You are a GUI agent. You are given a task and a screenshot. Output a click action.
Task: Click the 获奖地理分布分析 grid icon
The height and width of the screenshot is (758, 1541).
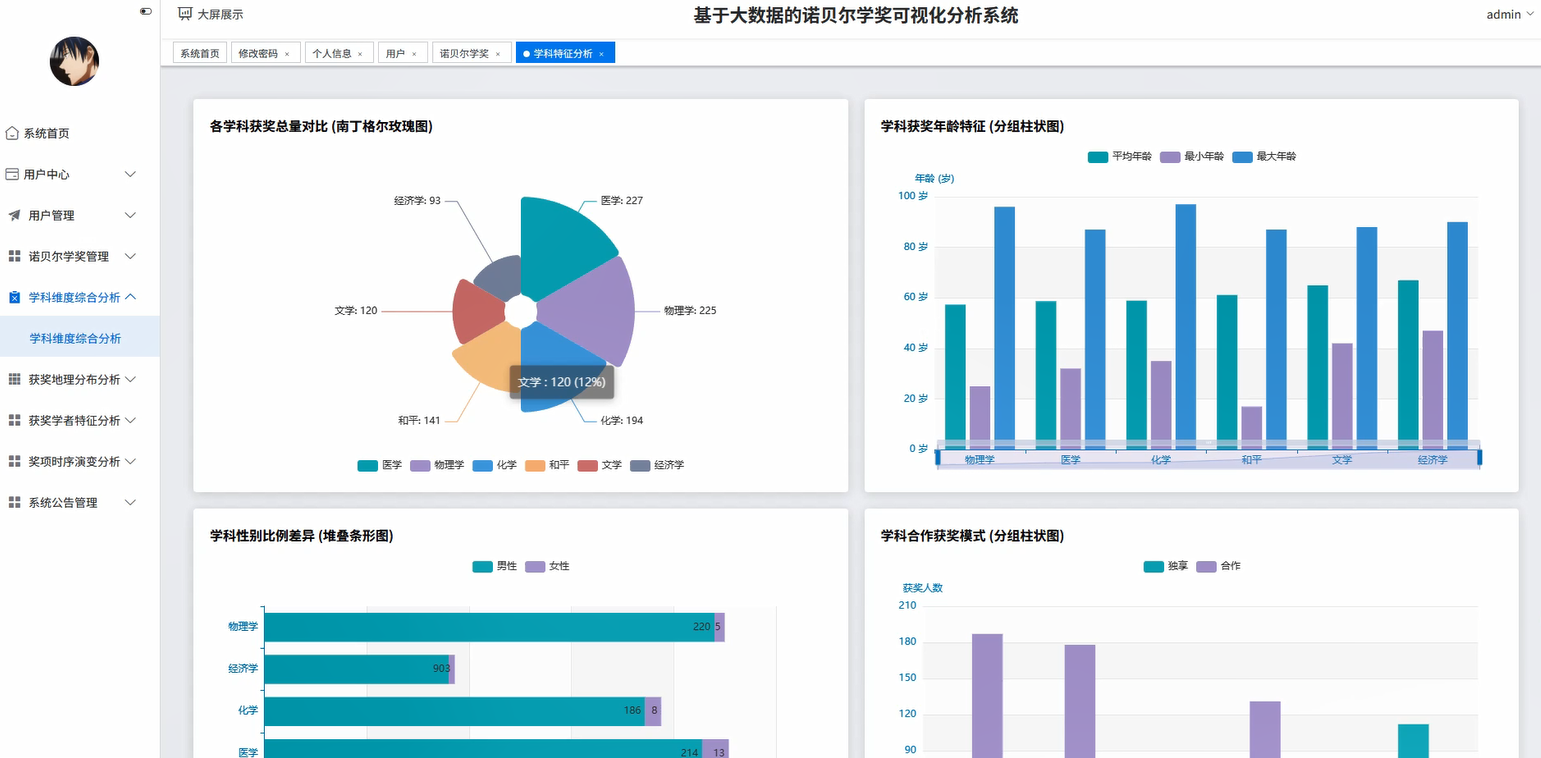point(14,379)
